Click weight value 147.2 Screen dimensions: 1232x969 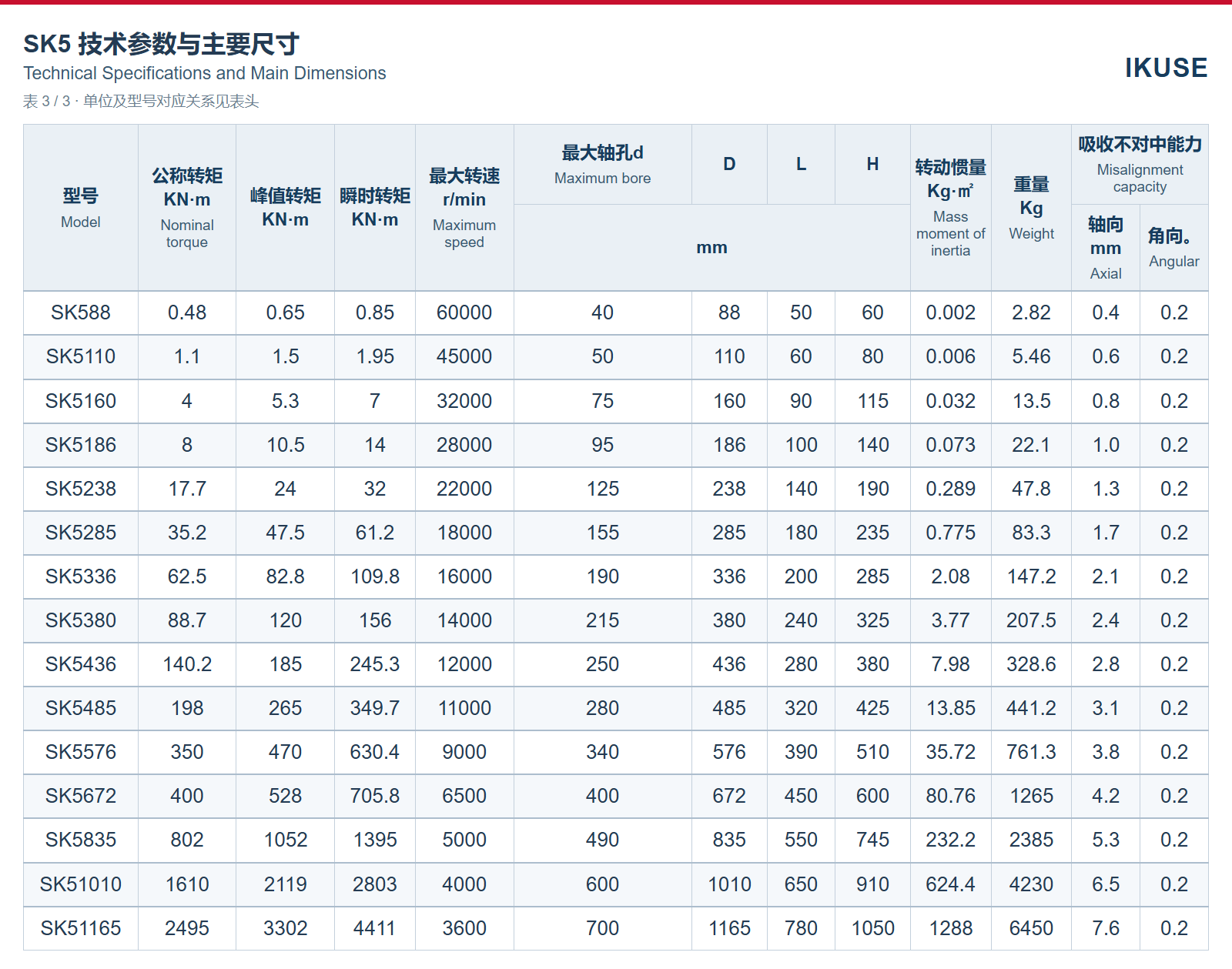point(1031,576)
